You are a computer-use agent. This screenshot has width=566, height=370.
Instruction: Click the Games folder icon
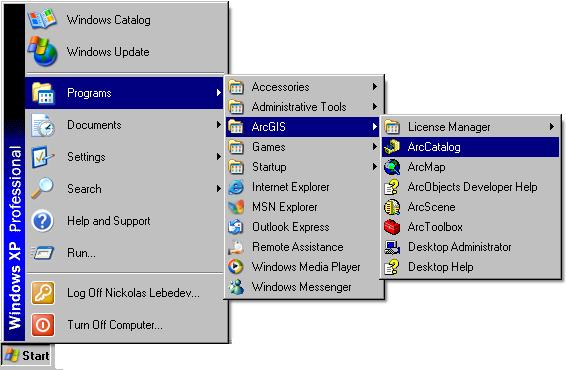[236, 147]
